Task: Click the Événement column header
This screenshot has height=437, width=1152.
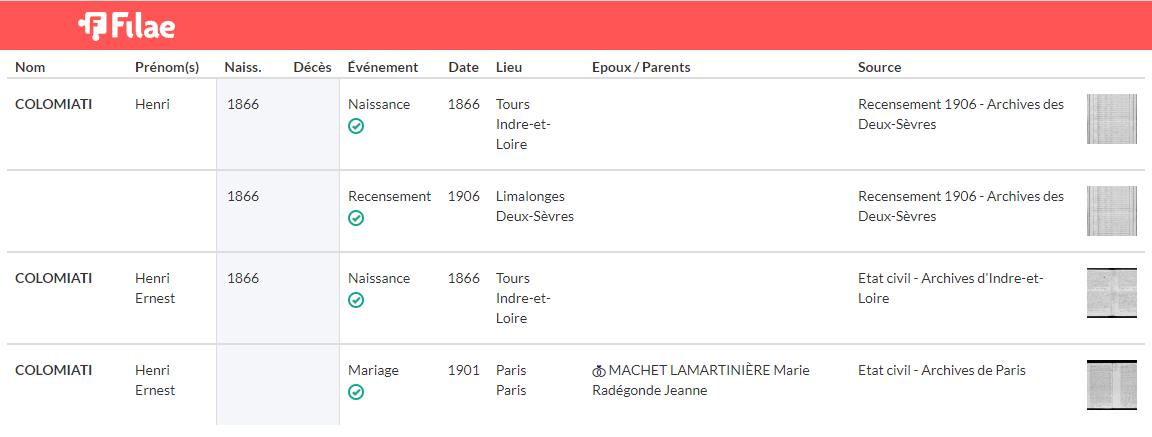Action: (383, 67)
